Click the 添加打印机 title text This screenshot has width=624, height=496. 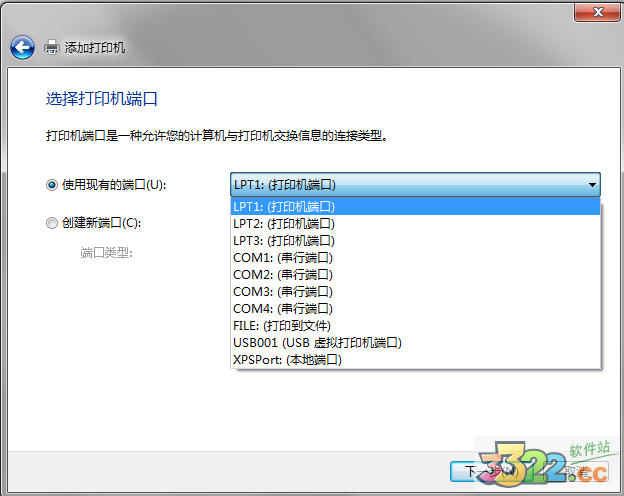click(95, 48)
